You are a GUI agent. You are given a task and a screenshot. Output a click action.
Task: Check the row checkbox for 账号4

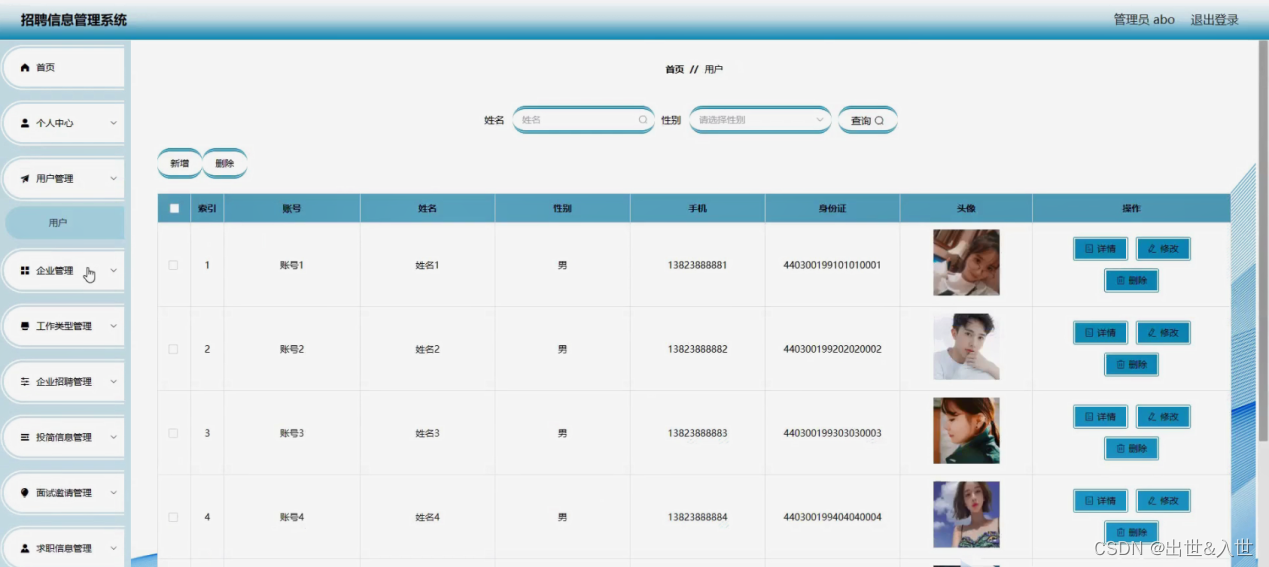click(x=173, y=517)
